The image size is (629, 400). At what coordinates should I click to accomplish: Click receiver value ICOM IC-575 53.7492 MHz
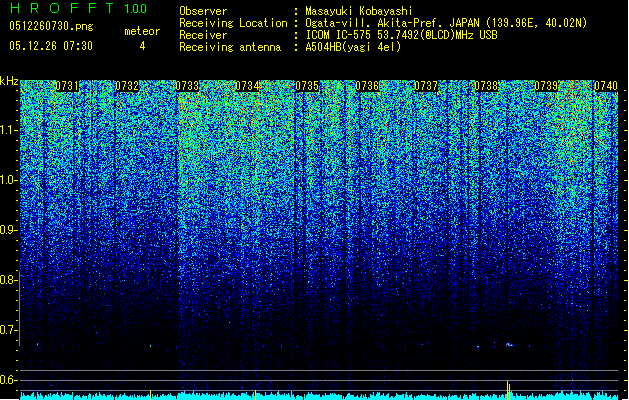(401, 35)
